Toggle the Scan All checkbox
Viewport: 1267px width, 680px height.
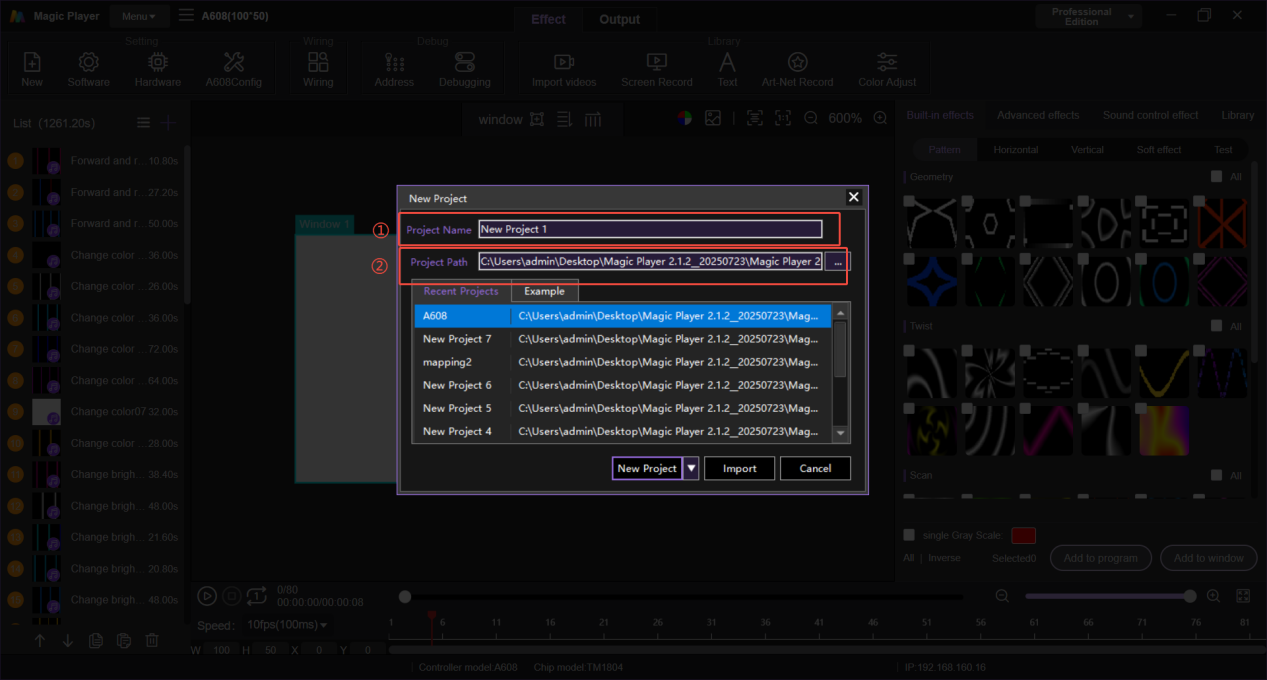click(1217, 476)
